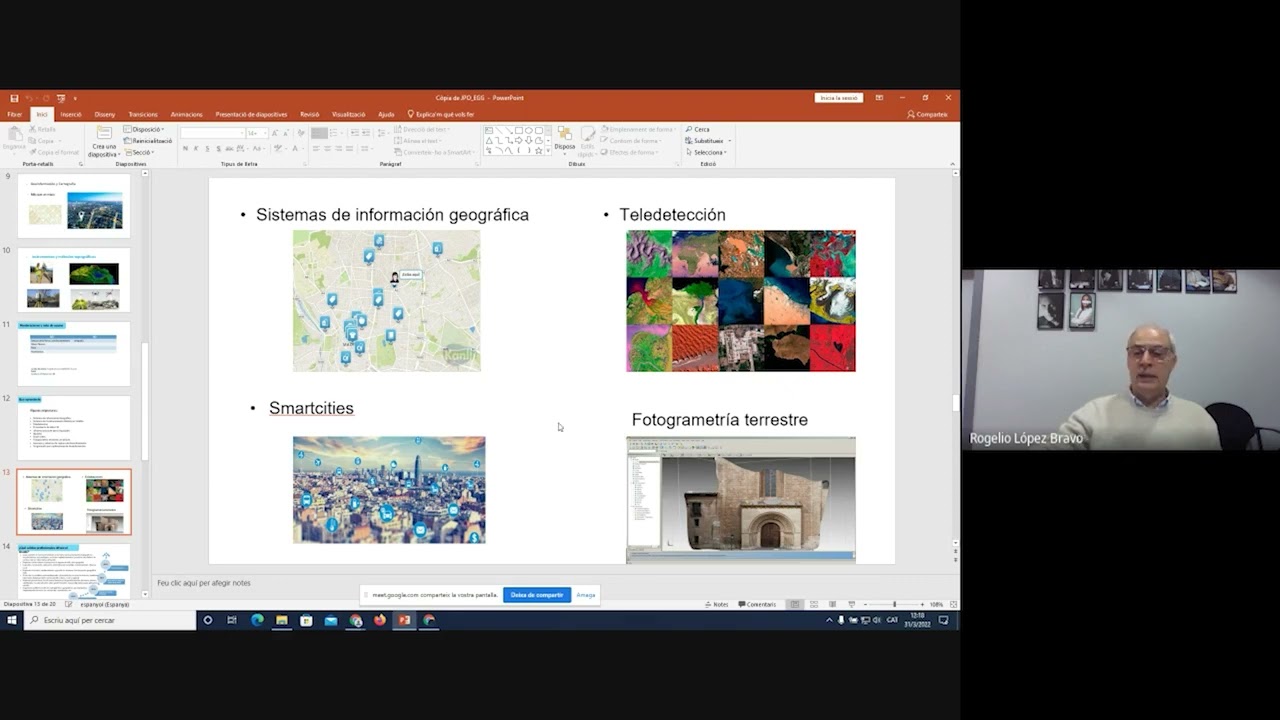The image size is (1280, 720).
Task: Click the PowerPoint icon in the taskbar
Action: click(x=404, y=620)
